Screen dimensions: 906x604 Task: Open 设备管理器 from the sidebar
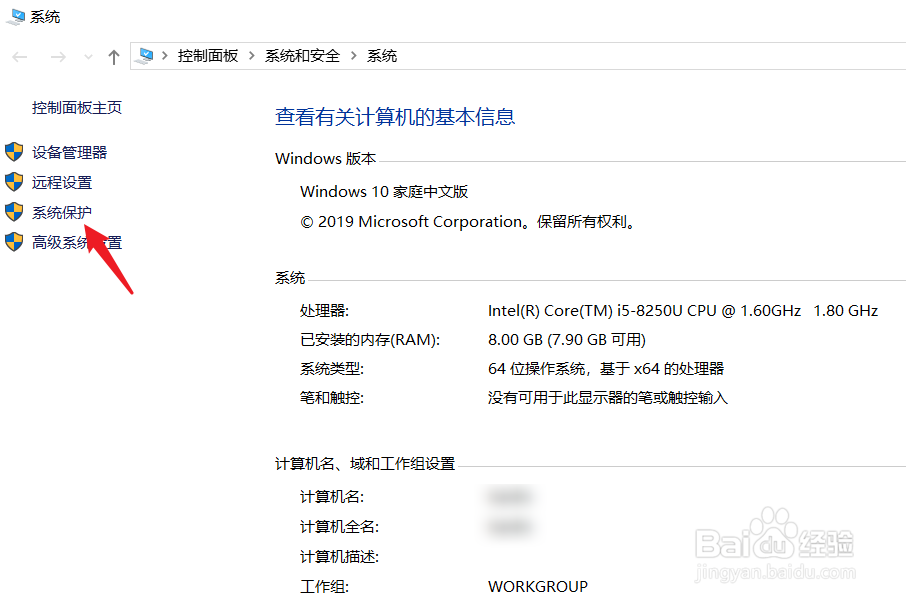click(x=68, y=152)
